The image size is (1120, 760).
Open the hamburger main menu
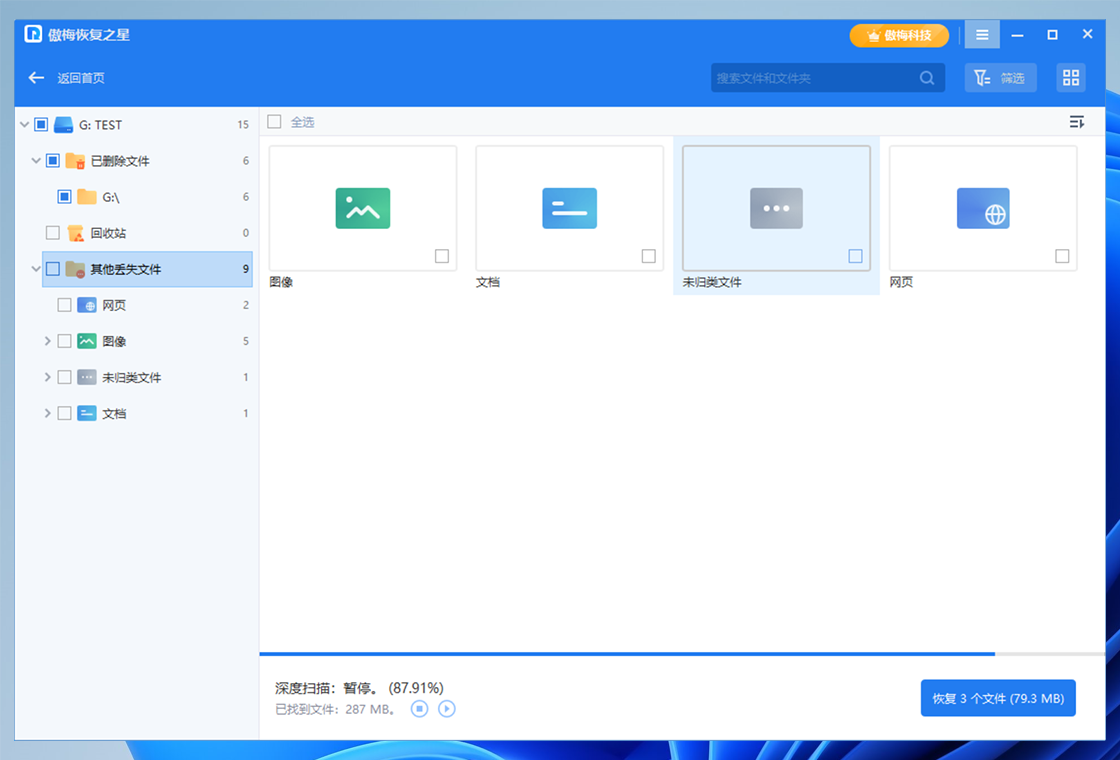(982, 35)
